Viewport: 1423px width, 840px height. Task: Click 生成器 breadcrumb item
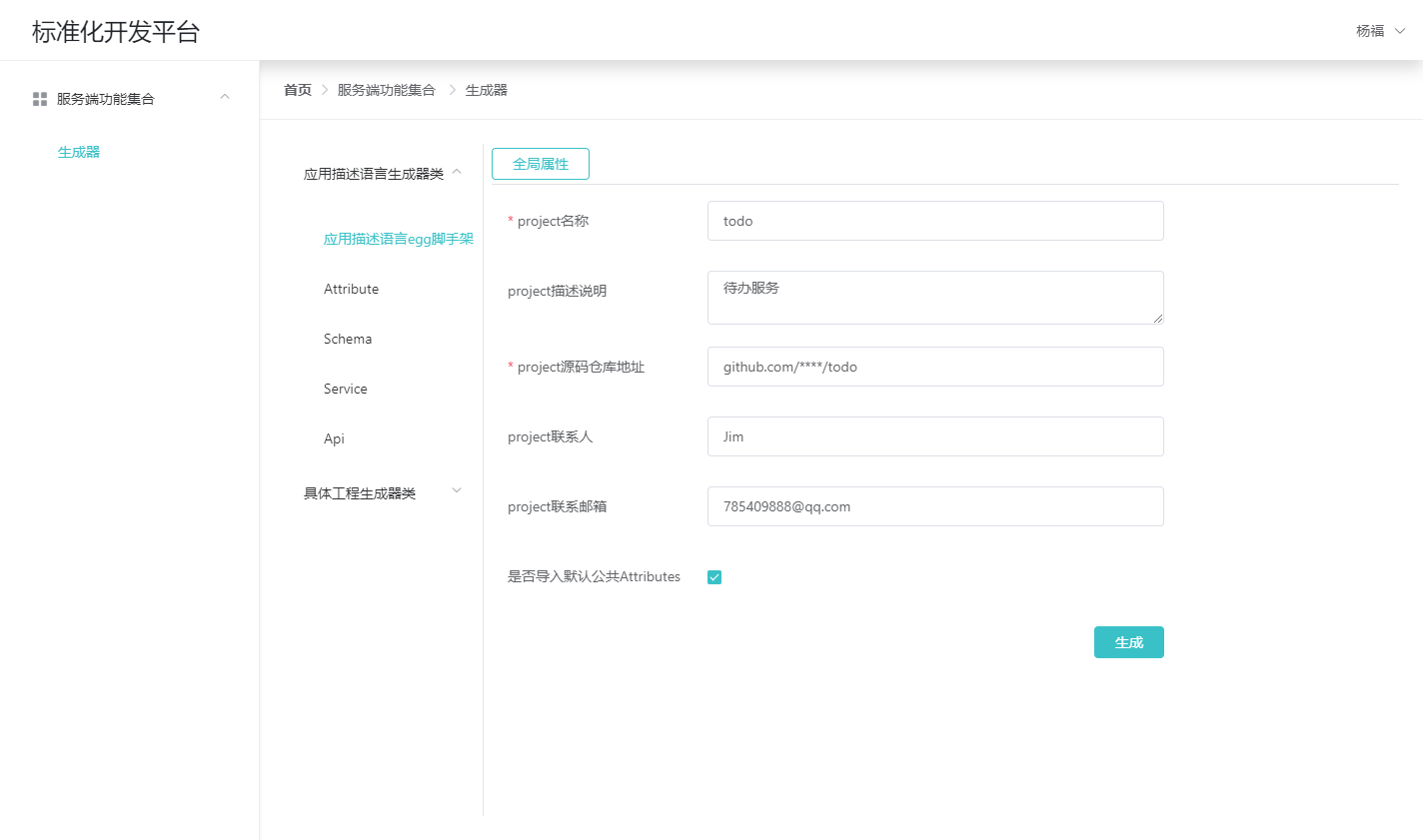click(487, 90)
